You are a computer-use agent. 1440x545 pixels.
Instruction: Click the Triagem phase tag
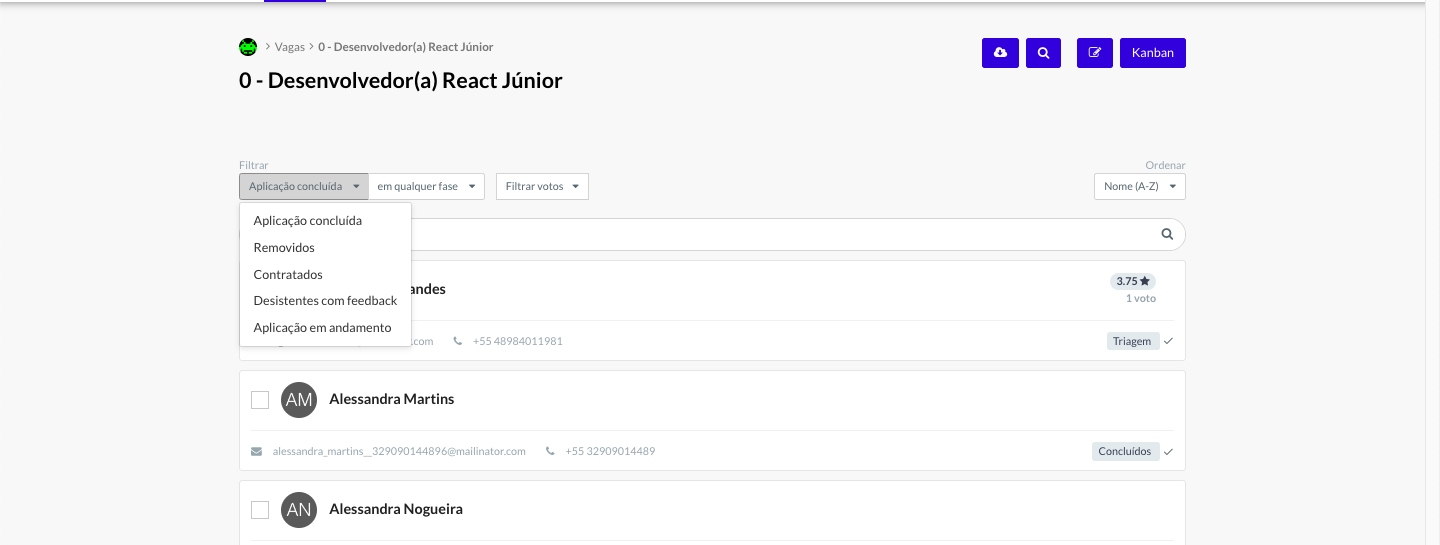[1132, 341]
